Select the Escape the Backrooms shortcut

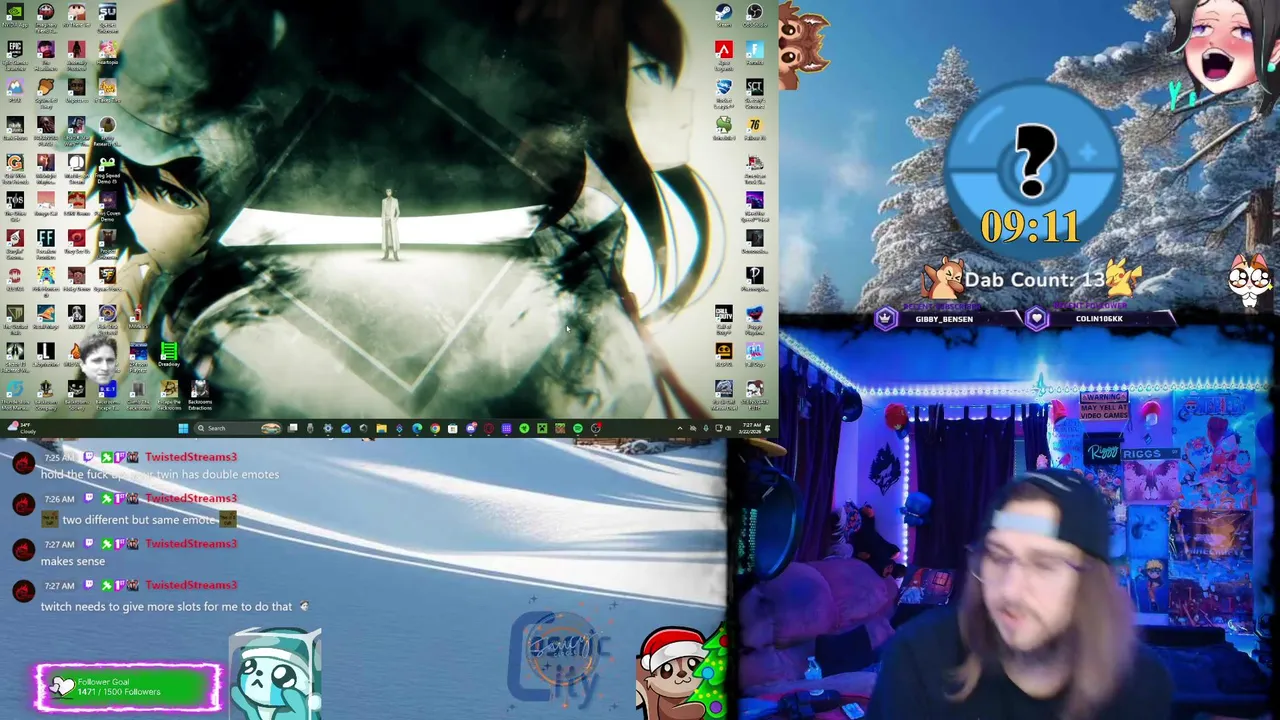(168, 394)
